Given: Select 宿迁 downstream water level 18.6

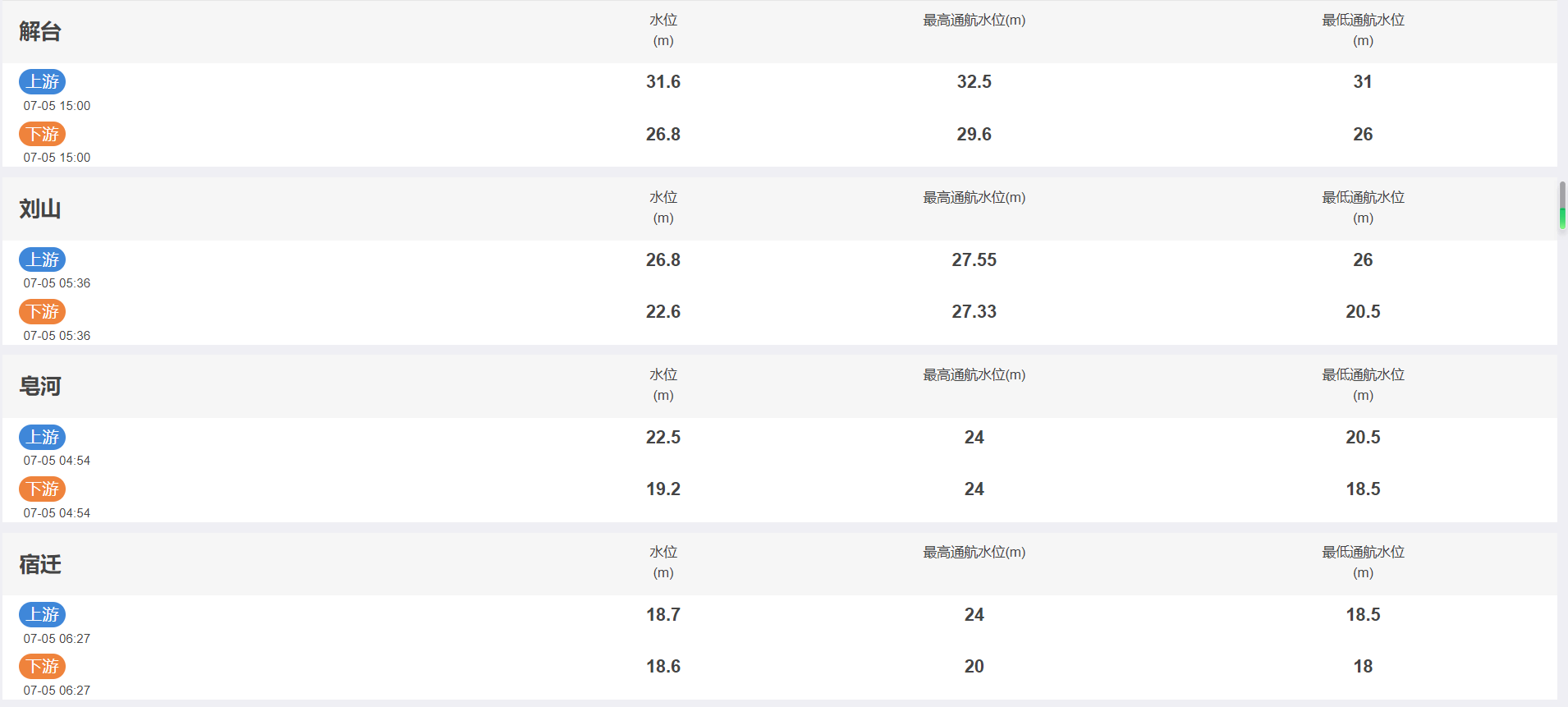Looking at the screenshot, I should (663, 666).
